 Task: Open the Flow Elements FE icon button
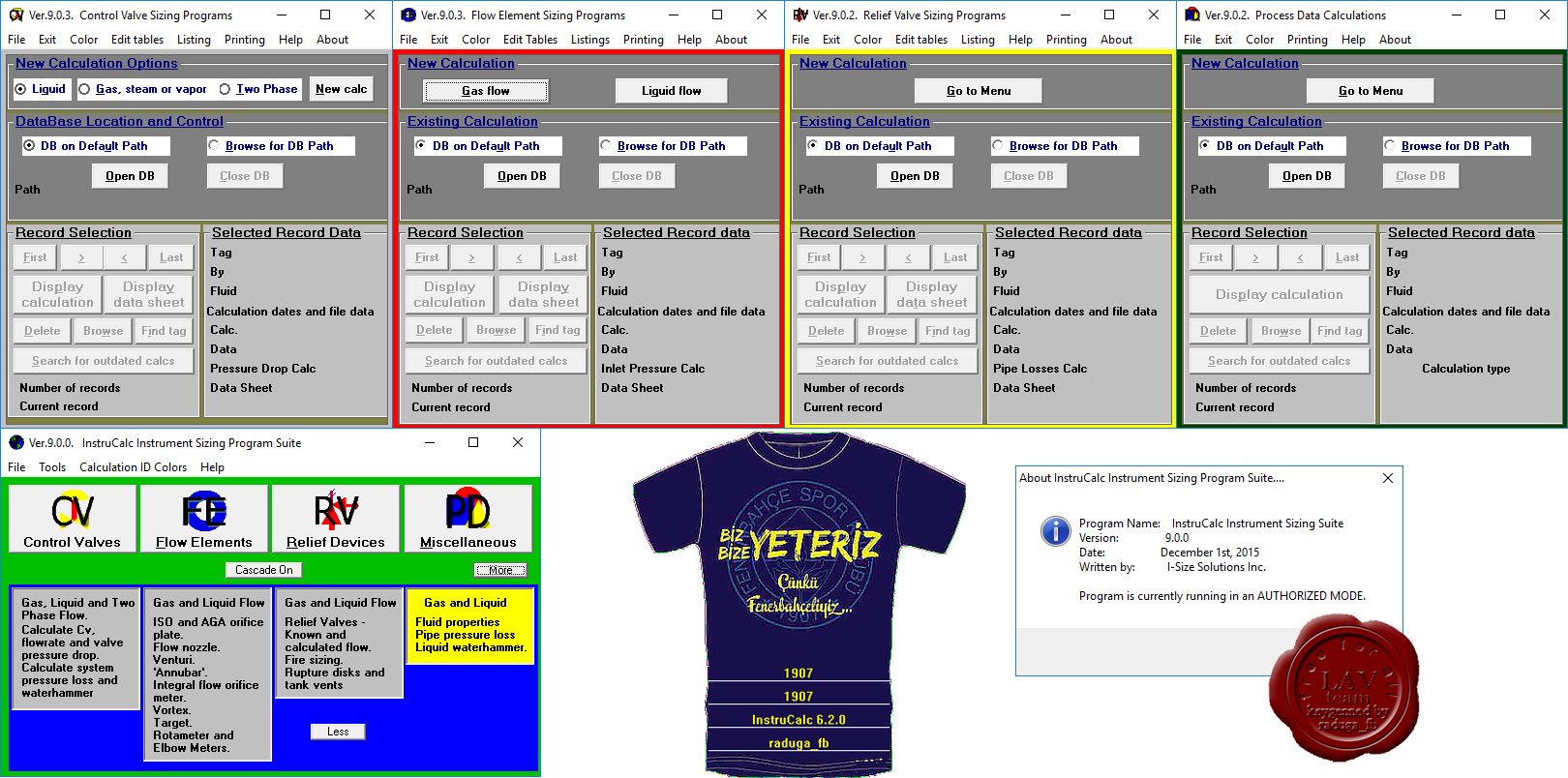(x=204, y=519)
